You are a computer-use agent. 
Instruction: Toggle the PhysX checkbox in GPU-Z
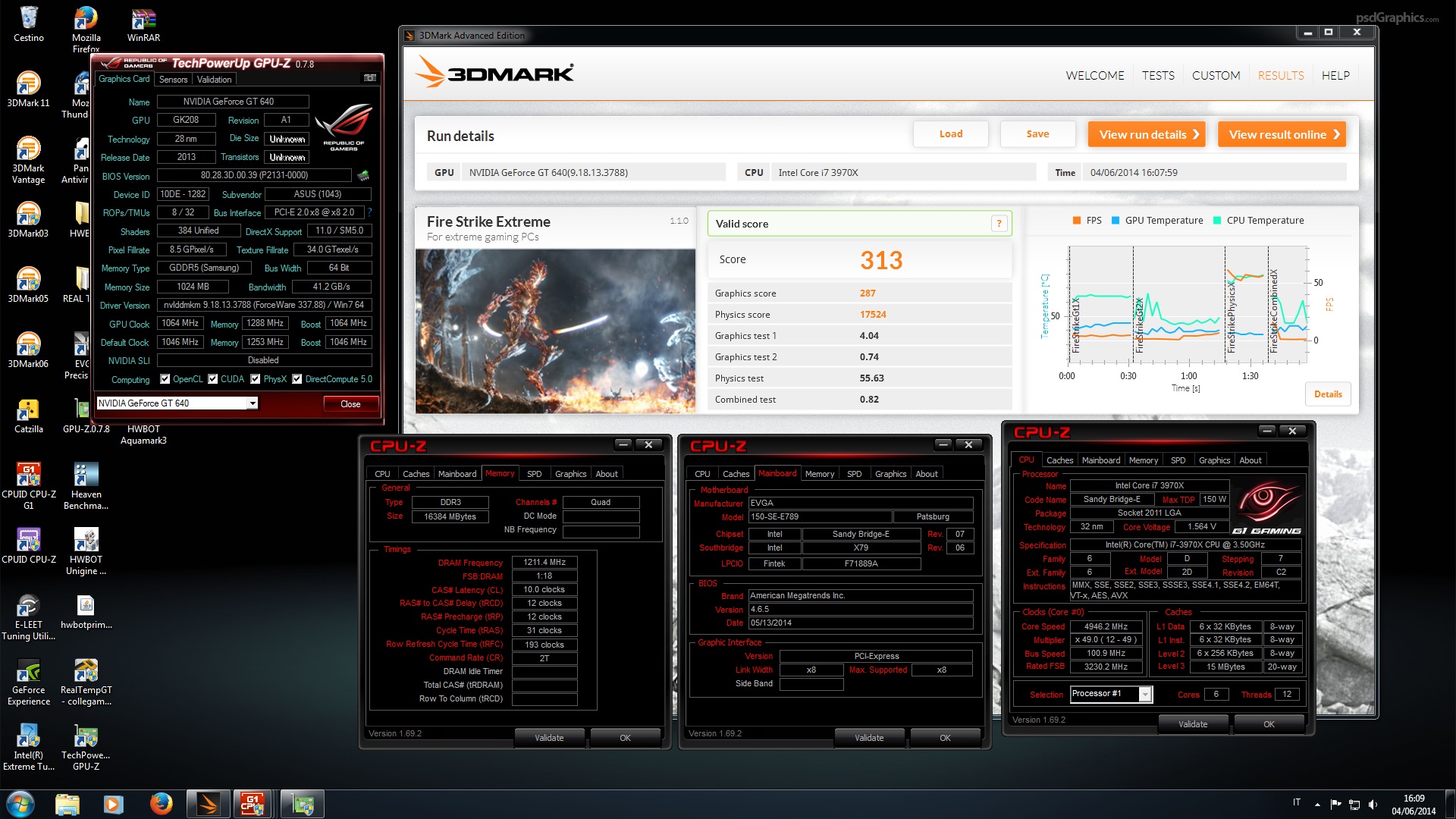click(x=256, y=379)
